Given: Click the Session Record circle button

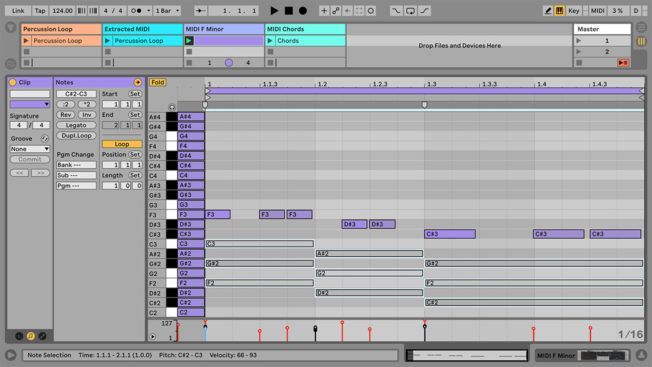Looking at the screenshot, I should [x=370, y=10].
